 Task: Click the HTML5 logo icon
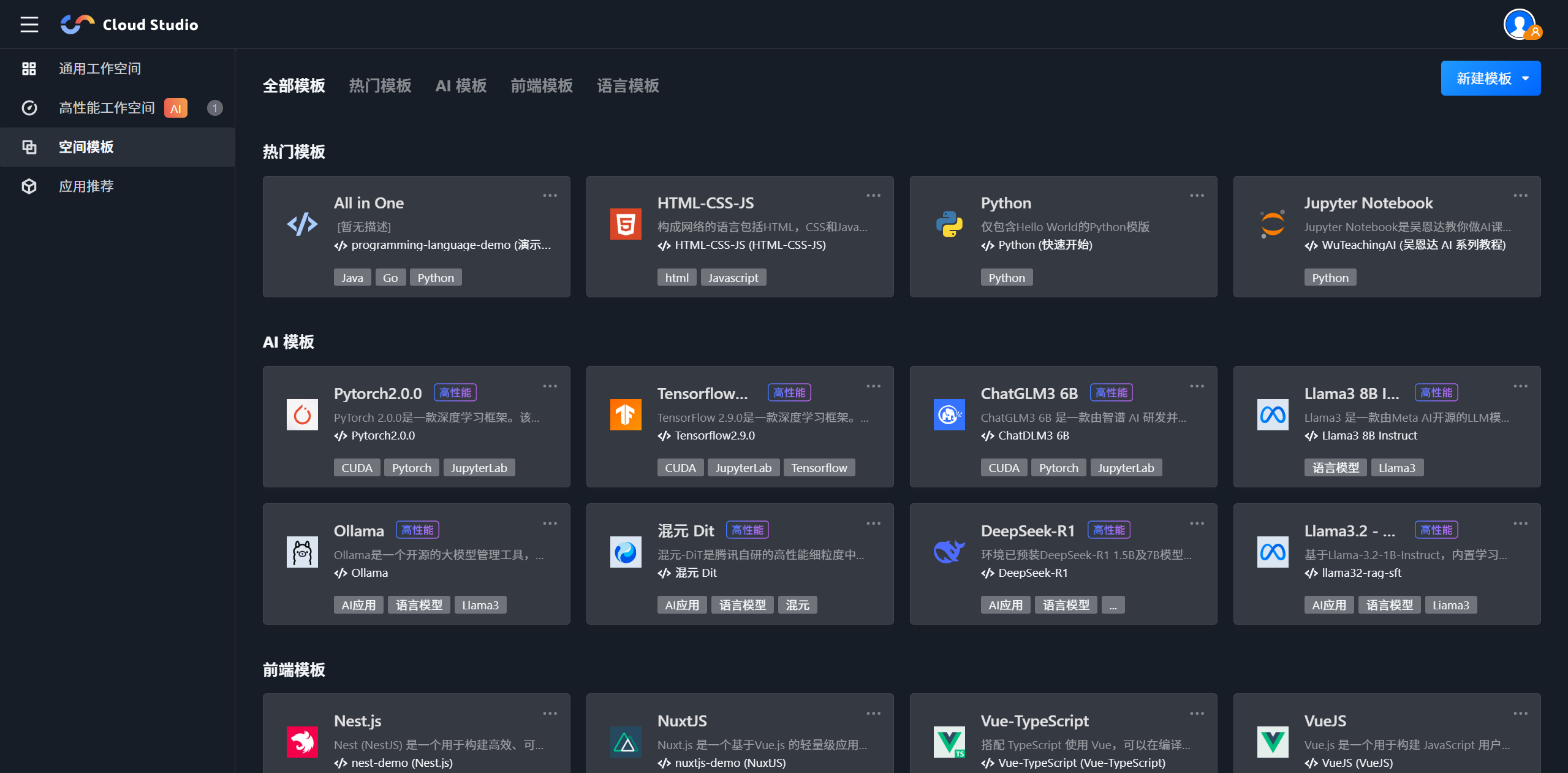coord(626,224)
